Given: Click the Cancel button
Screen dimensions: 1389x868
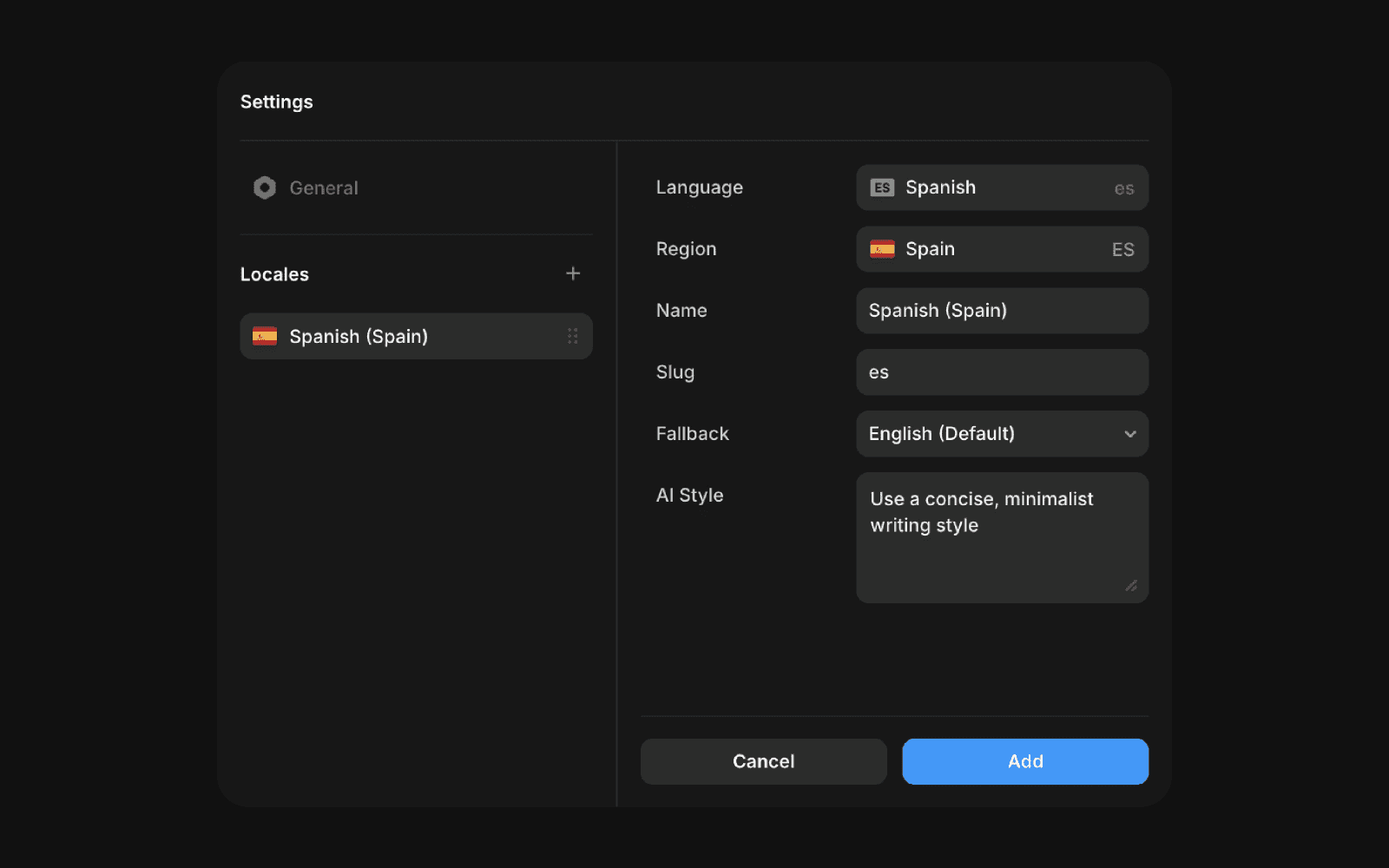Looking at the screenshot, I should 763,761.
